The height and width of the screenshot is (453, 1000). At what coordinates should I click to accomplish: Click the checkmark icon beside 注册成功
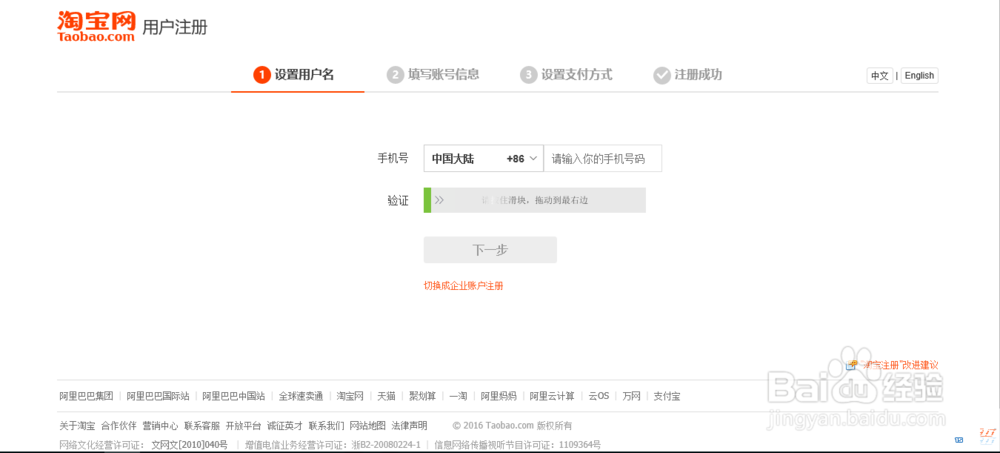pos(661,75)
